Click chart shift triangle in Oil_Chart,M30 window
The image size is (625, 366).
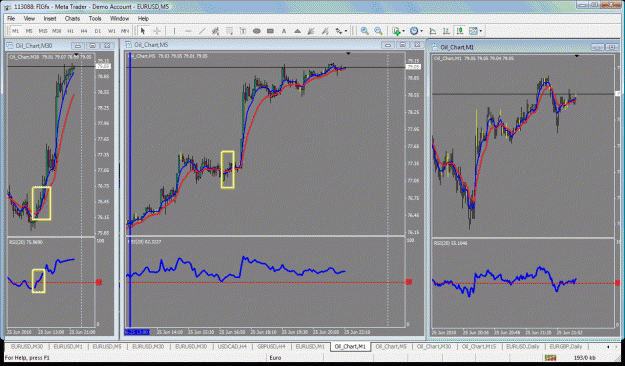click(x=77, y=55)
